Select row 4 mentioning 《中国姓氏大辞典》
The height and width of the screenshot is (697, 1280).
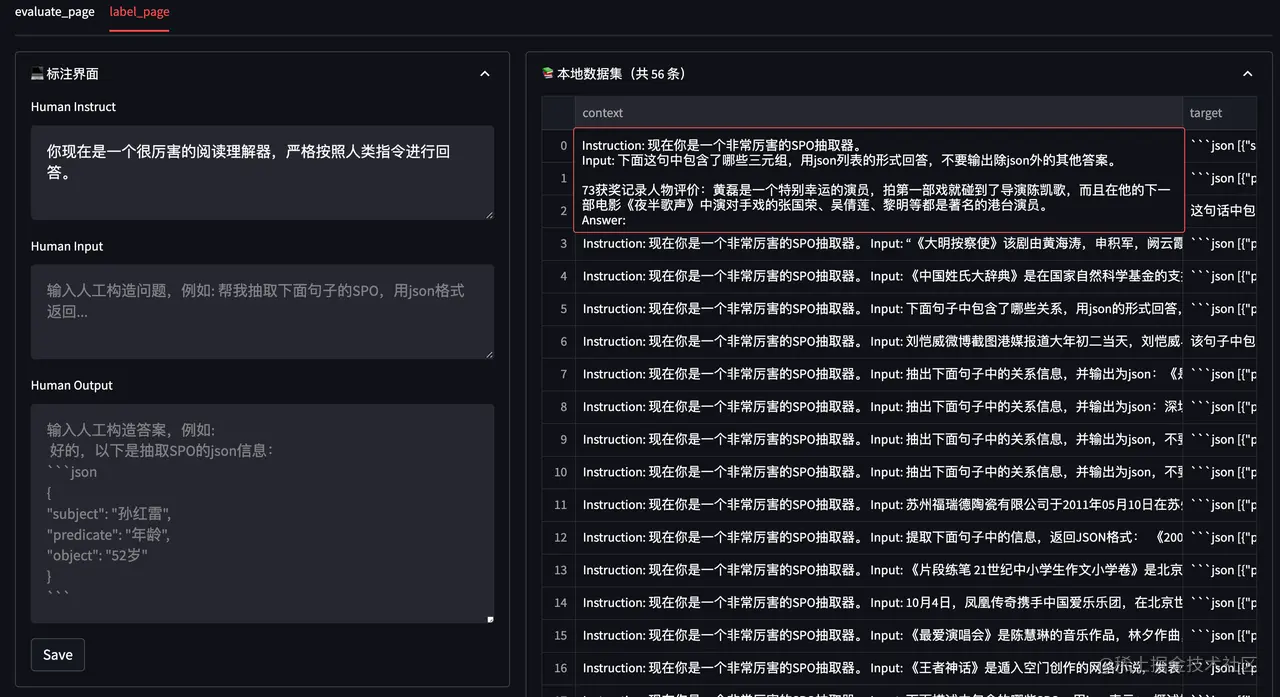tap(878, 276)
